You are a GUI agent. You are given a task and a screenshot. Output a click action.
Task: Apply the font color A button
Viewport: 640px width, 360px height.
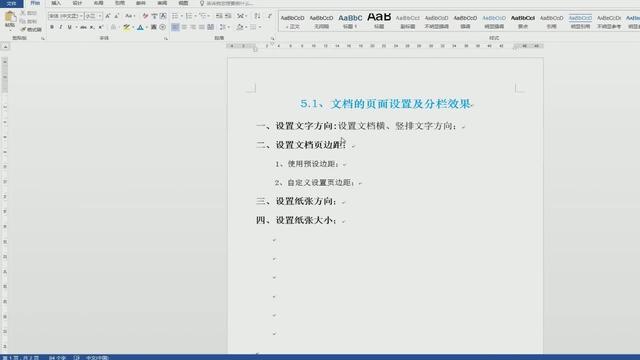(x=140, y=27)
